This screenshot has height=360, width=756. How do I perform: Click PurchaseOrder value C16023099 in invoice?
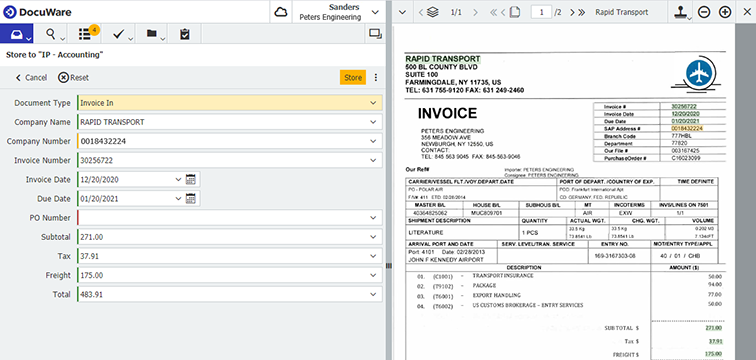[x=685, y=158]
